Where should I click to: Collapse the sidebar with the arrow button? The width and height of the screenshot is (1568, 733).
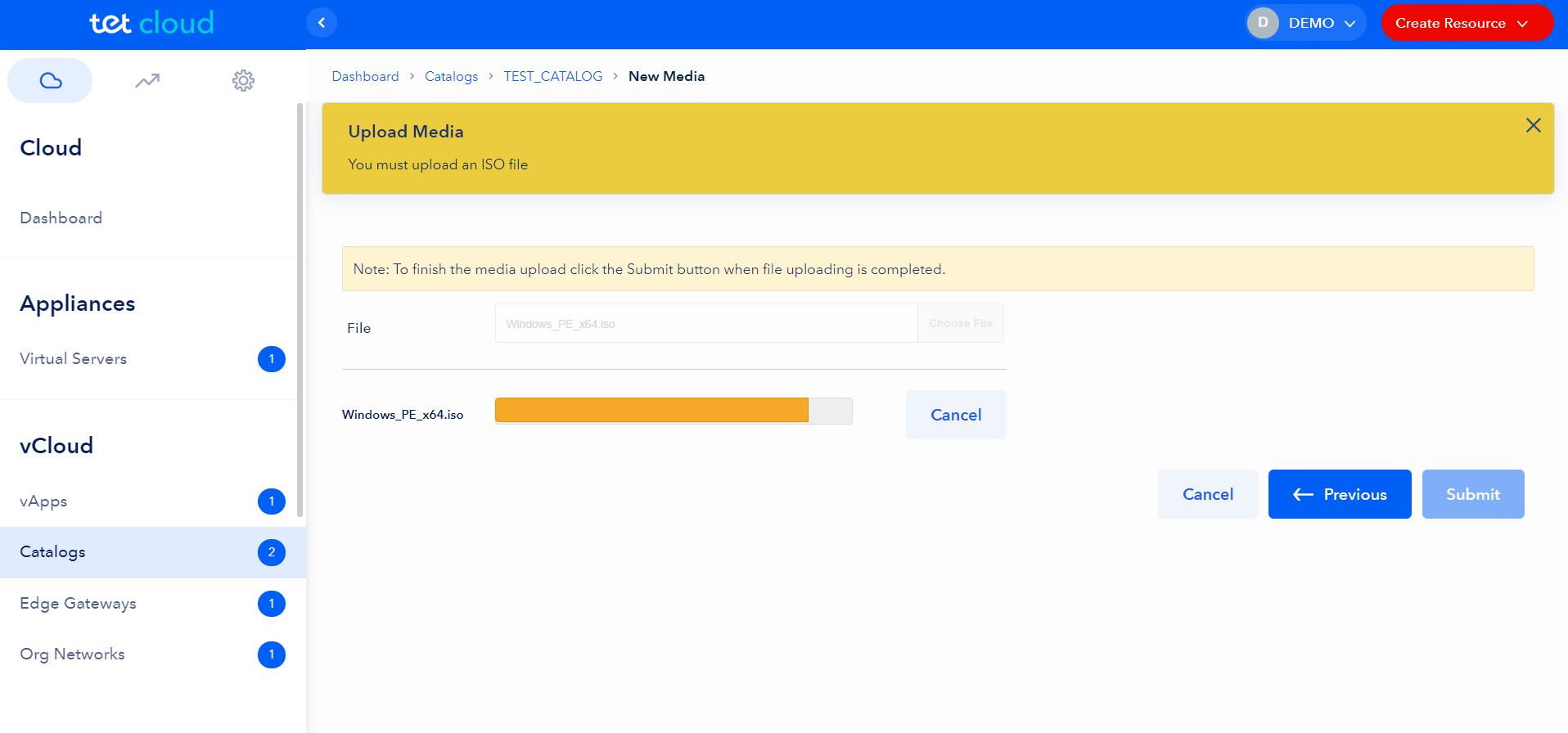click(322, 23)
